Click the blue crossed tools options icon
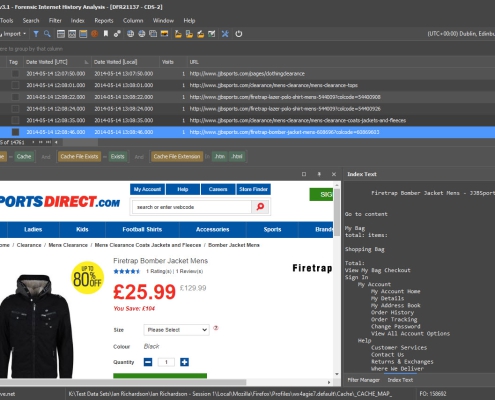This screenshot has height=400, width=495. (x=225, y=34)
